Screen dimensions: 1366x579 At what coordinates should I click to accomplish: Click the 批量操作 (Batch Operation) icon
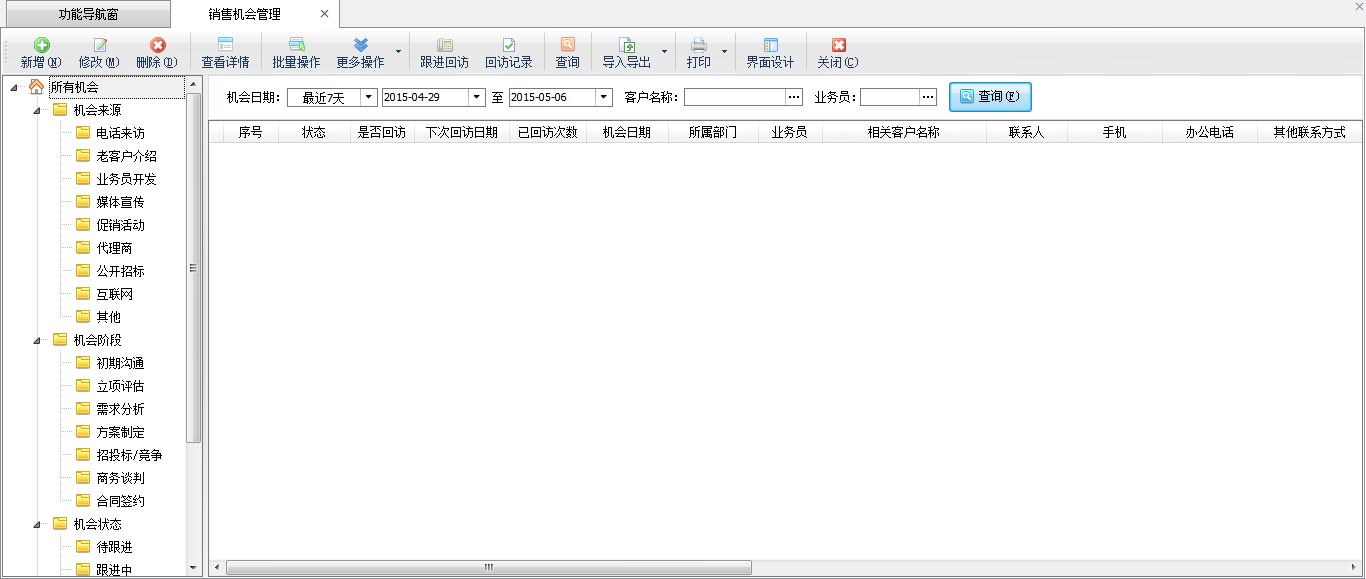coord(296,46)
